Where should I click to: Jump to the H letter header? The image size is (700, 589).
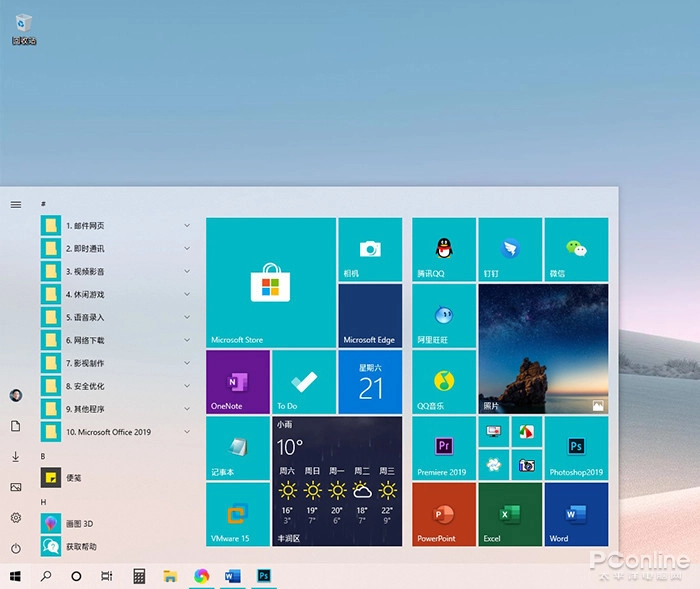pyautogui.click(x=43, y=502)
